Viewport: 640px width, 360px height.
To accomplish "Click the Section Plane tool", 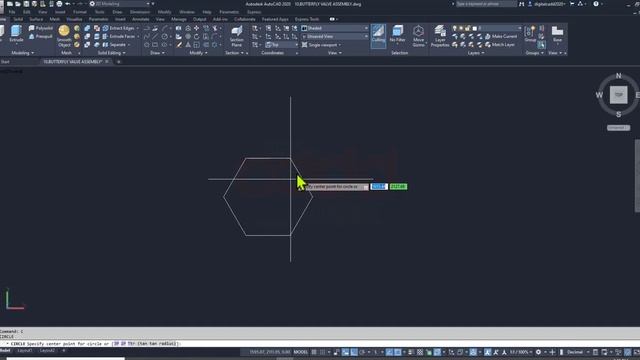I will click(x=237, y=36).
